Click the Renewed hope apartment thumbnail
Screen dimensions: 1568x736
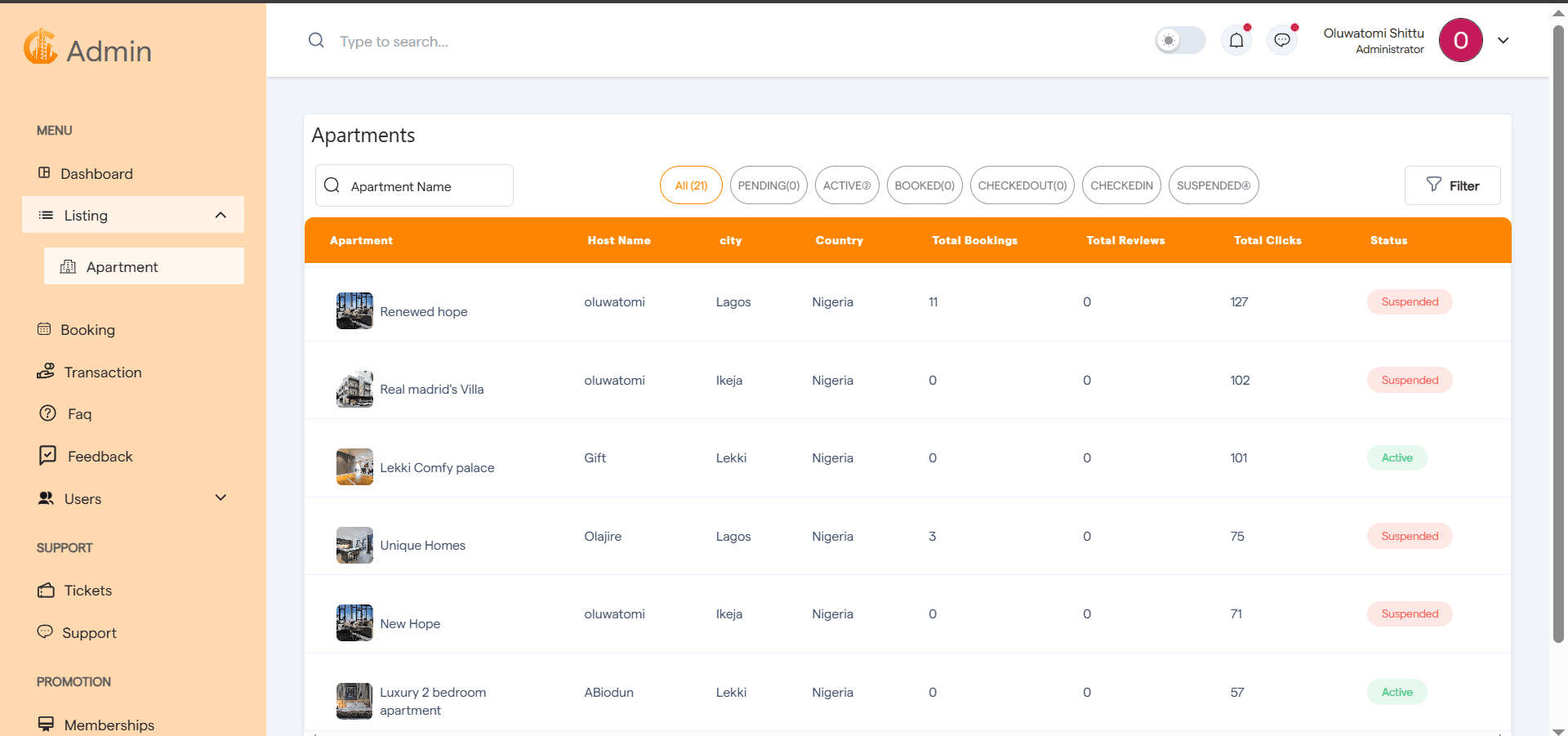pos(354,311)
